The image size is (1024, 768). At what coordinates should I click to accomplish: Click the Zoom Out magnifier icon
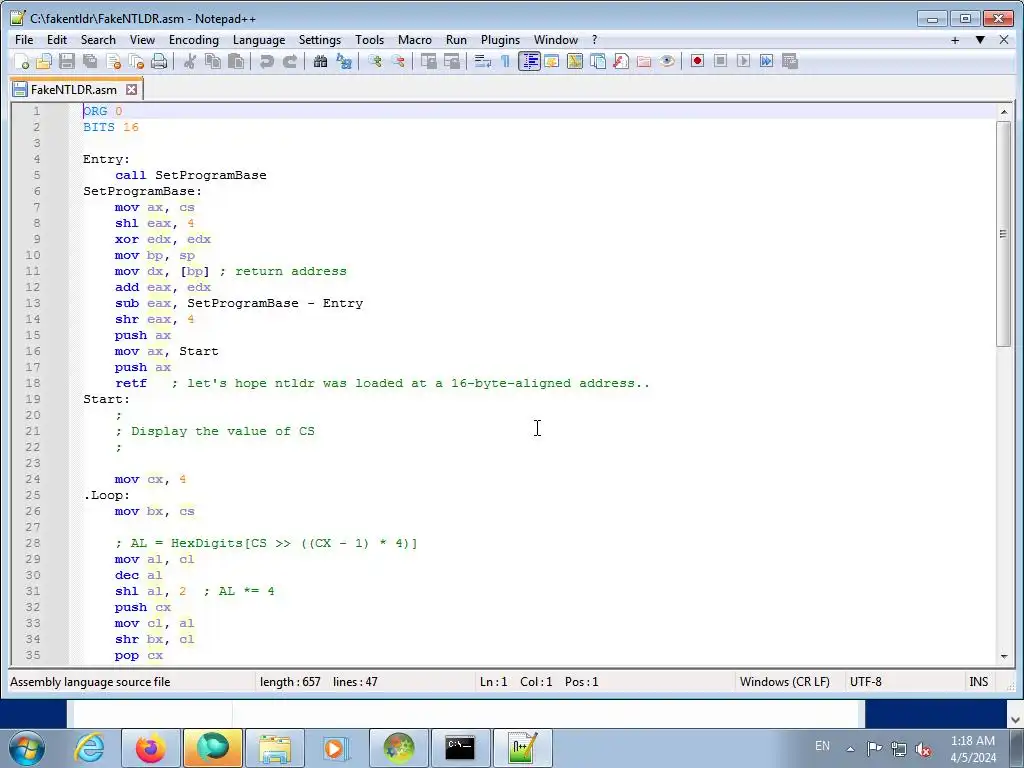point(398,61)
